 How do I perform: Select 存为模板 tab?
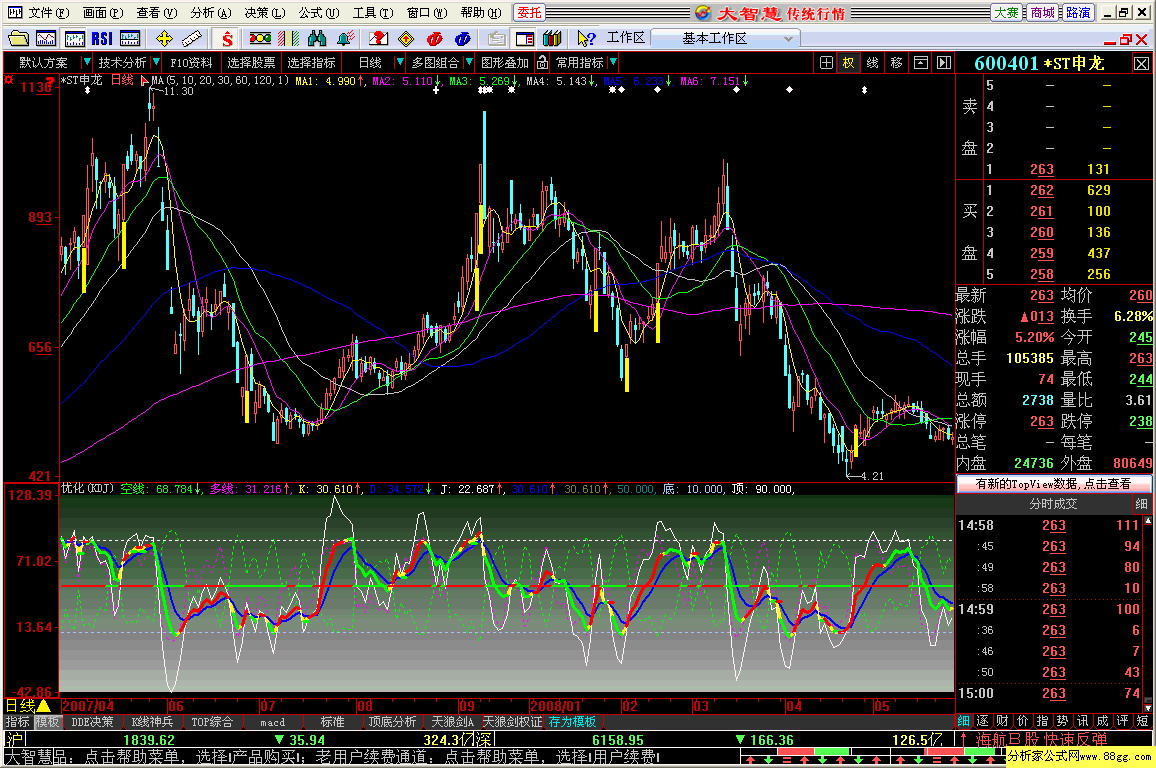click(572, 722)
